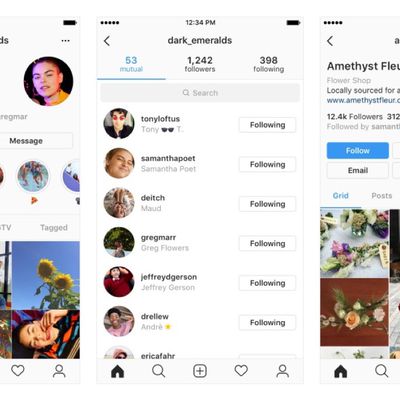The image size is (400, 400).
Task: Tap heart icon in left phone's bottom bar
Action: (18, 371)
